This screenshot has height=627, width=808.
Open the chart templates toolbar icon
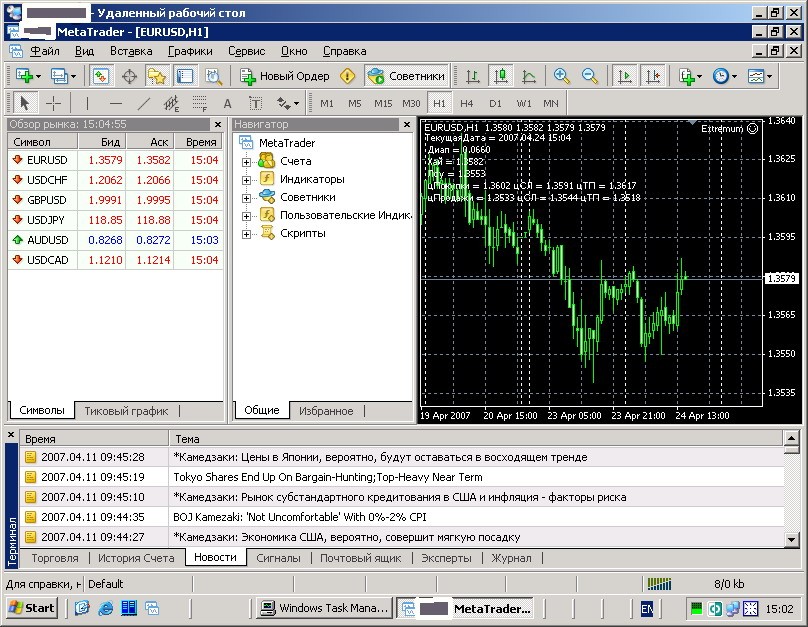tap(756, 76)
